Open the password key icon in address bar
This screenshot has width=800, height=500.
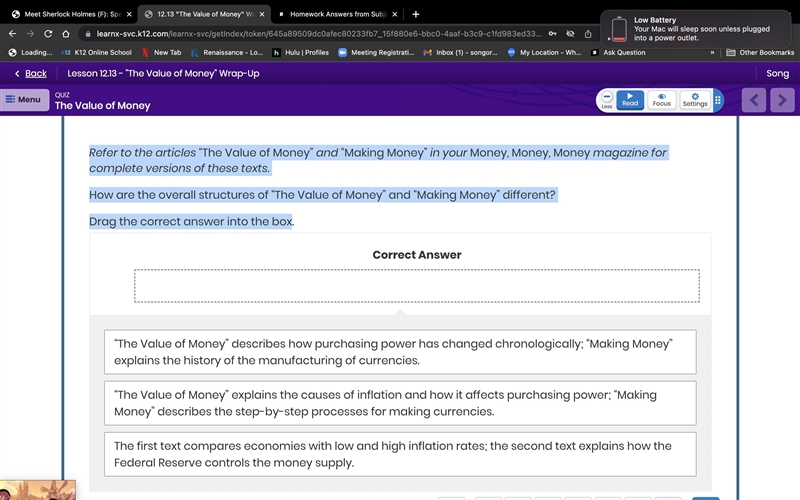tap(553, 34)
